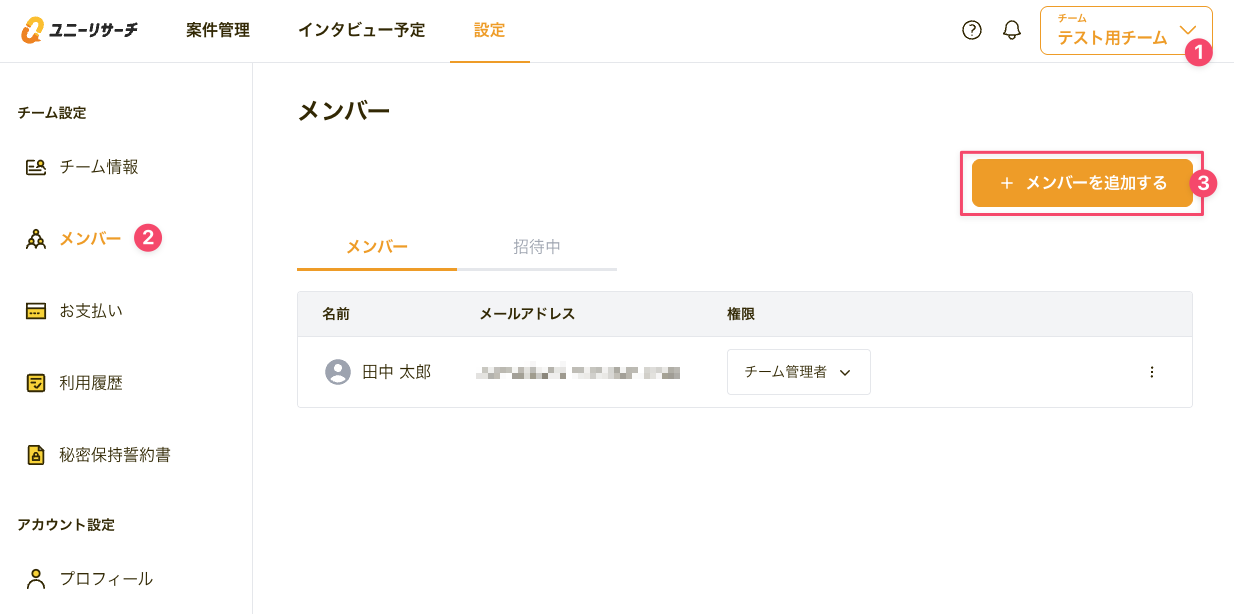Open the help question mark icon
Viewport: 1234px width, 614px height.
972,30
